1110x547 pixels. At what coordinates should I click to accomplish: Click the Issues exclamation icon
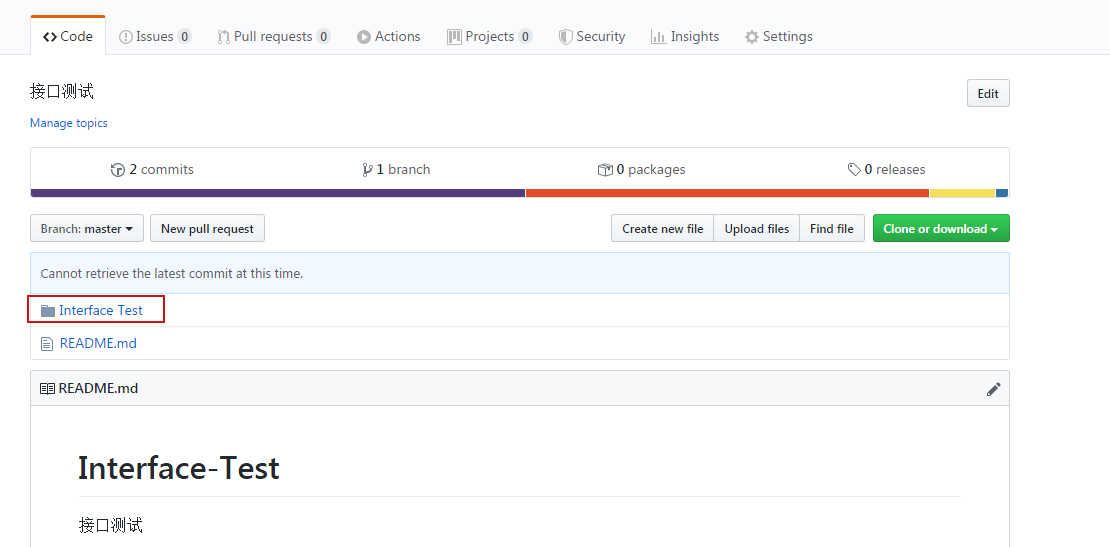(x=125, y=37)
